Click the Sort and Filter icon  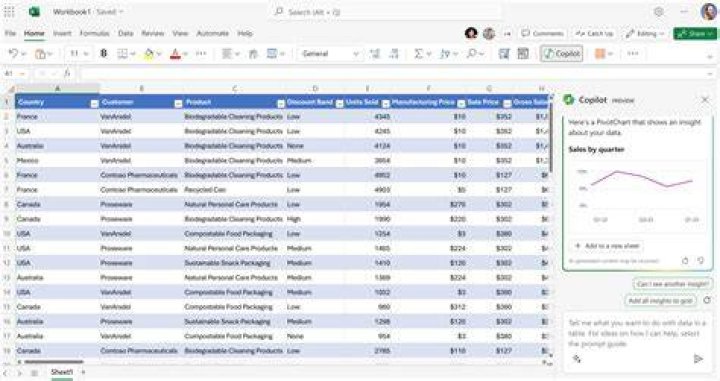[444, 54]
